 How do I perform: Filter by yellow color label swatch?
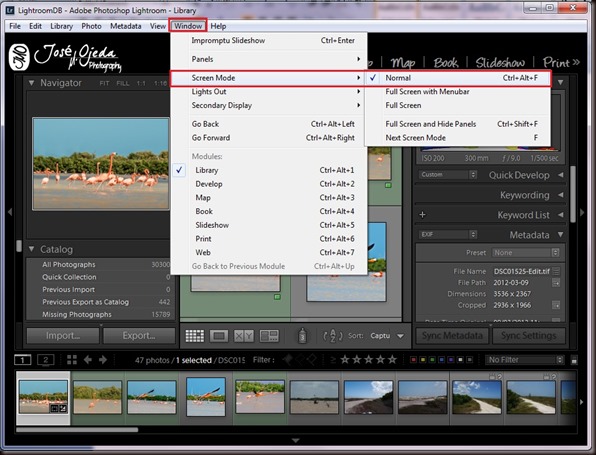(x=423, y=360)
